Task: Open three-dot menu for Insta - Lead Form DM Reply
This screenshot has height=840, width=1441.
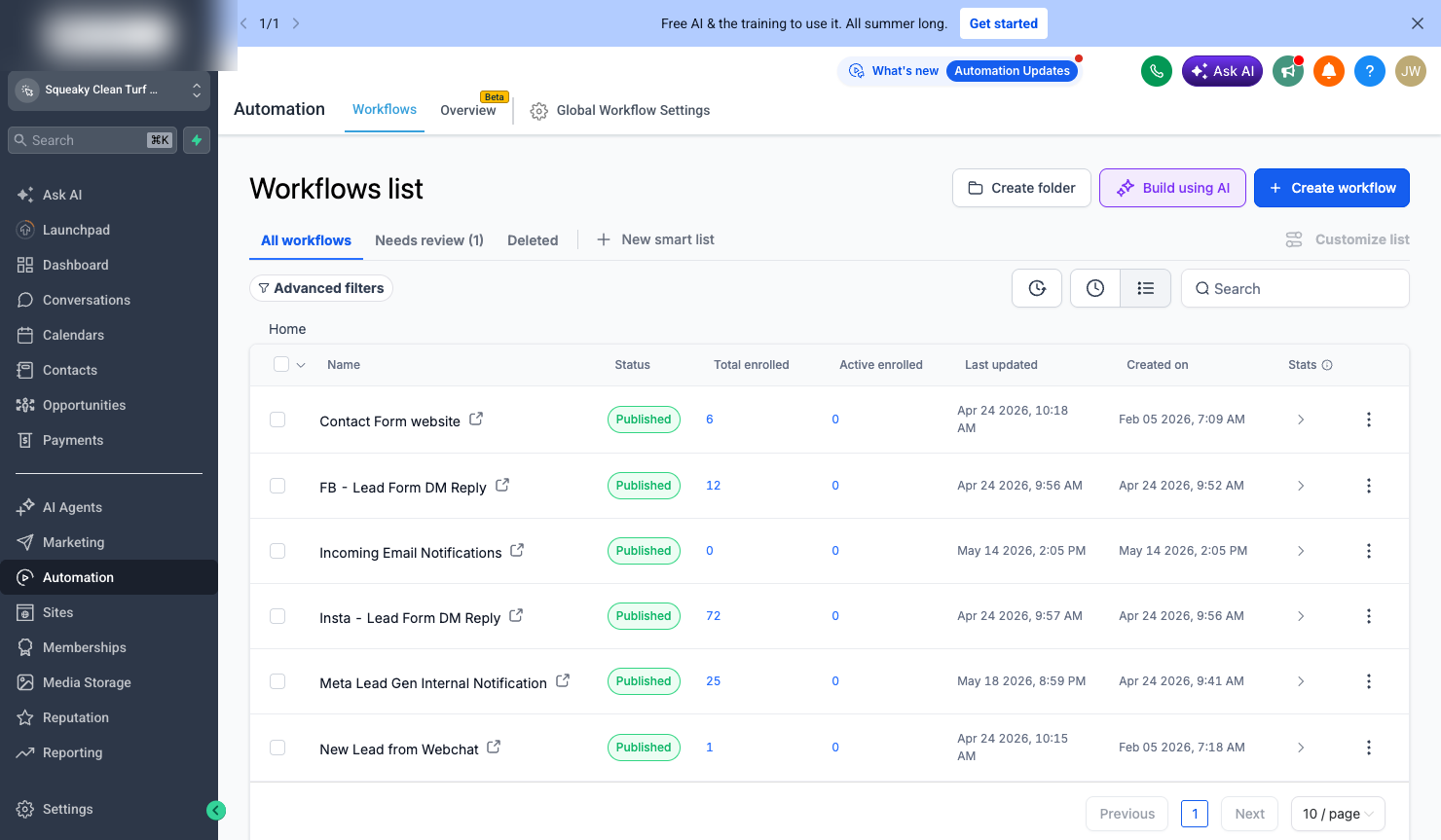Action: pyautogui.click(x=1369, y=616)
